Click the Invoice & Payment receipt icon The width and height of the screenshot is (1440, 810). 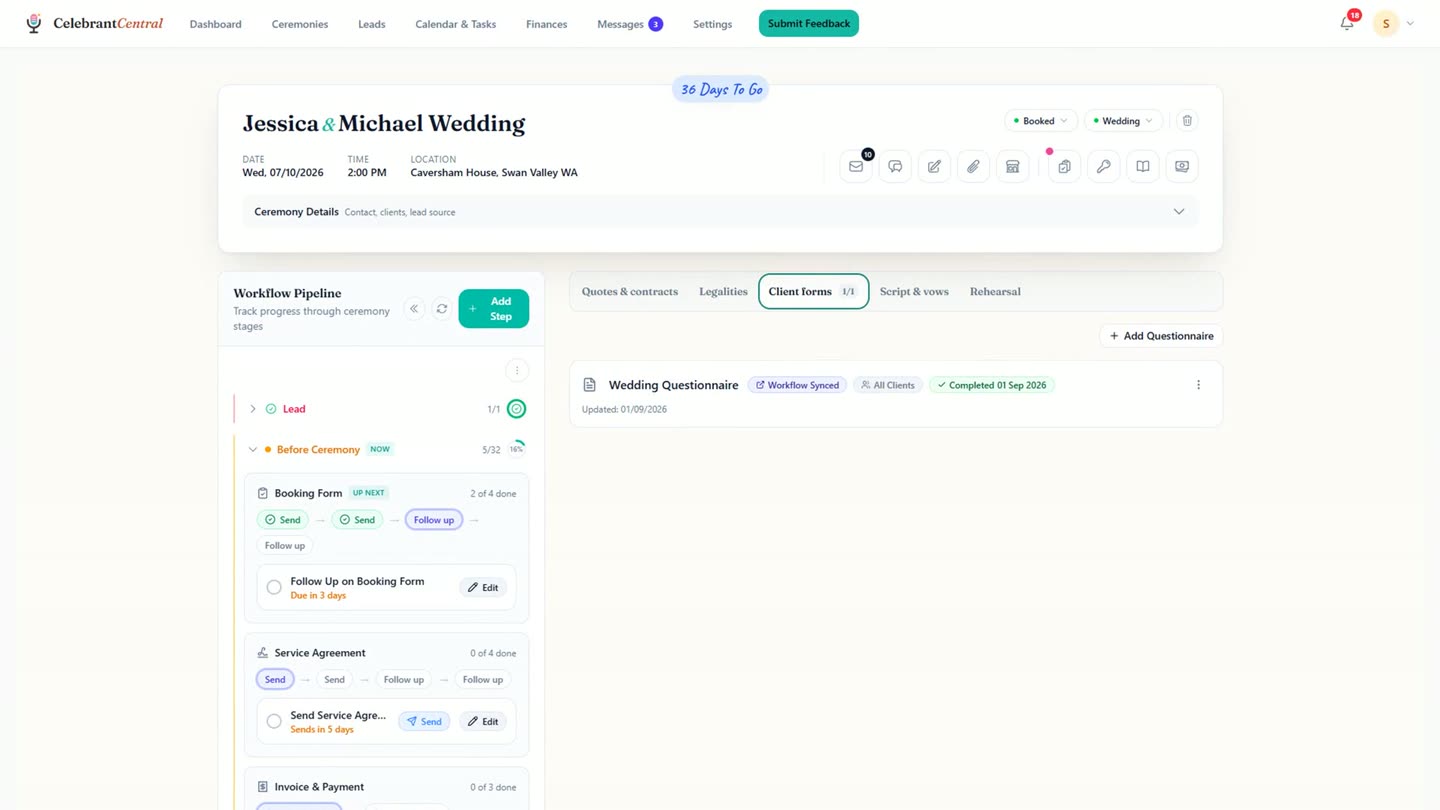pyautogui.click(x=263, y=787)
